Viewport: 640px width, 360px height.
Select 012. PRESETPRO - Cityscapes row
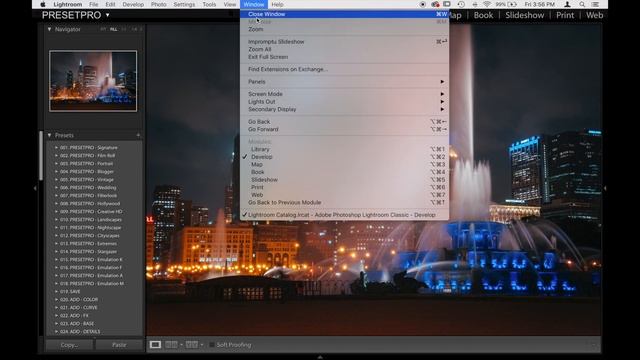pos(94,236)
